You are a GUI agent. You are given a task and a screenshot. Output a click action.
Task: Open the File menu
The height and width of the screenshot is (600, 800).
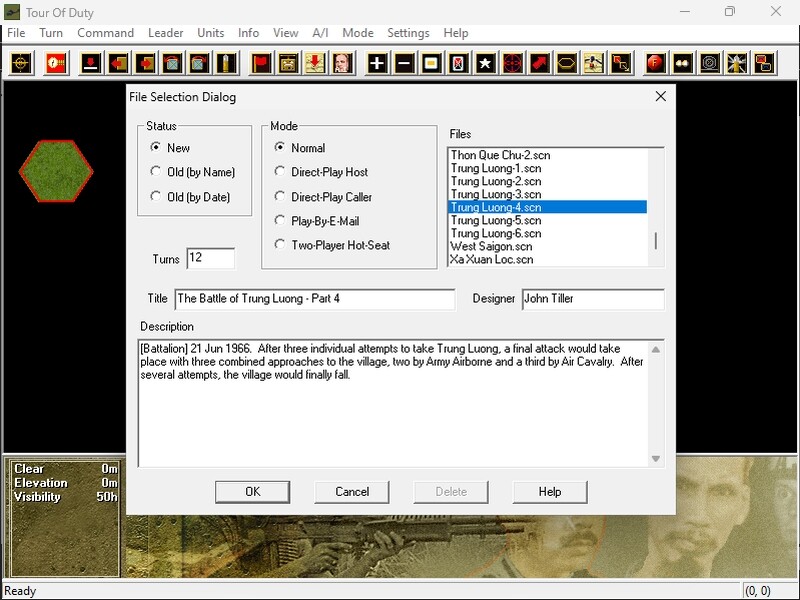pyautogui.click(x=16, y=33)
